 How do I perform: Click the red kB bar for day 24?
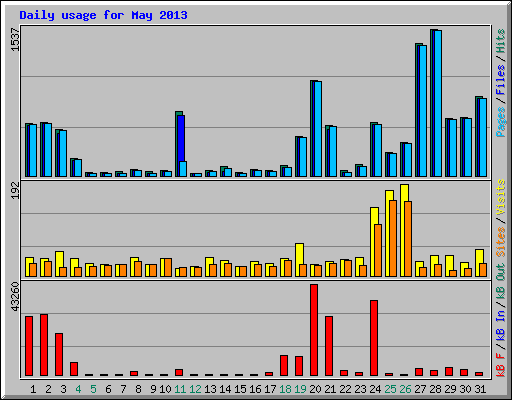[x=374, y=338]
